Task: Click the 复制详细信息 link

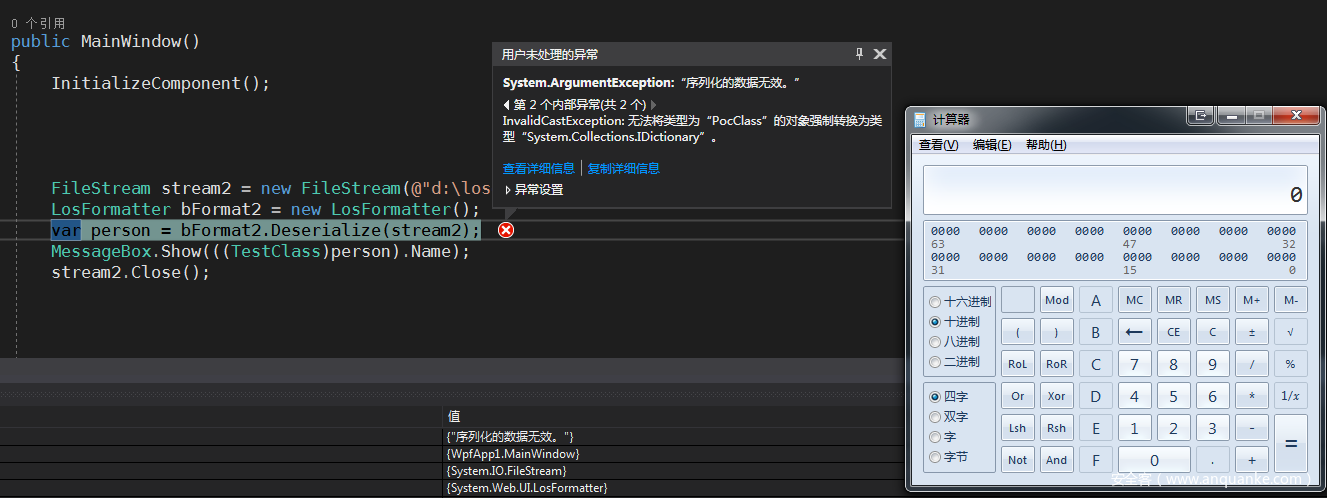Action: pyautogui.click(x=624, y=168)
